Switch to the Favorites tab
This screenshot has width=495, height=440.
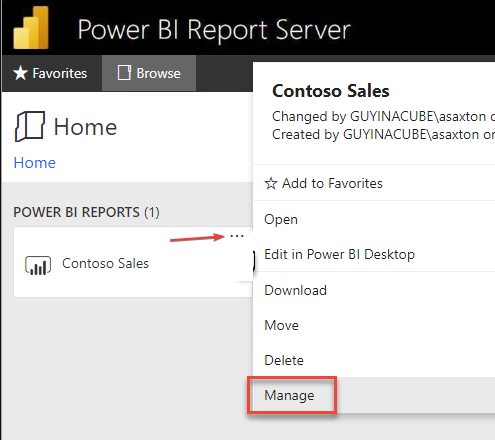coord(52,73)
